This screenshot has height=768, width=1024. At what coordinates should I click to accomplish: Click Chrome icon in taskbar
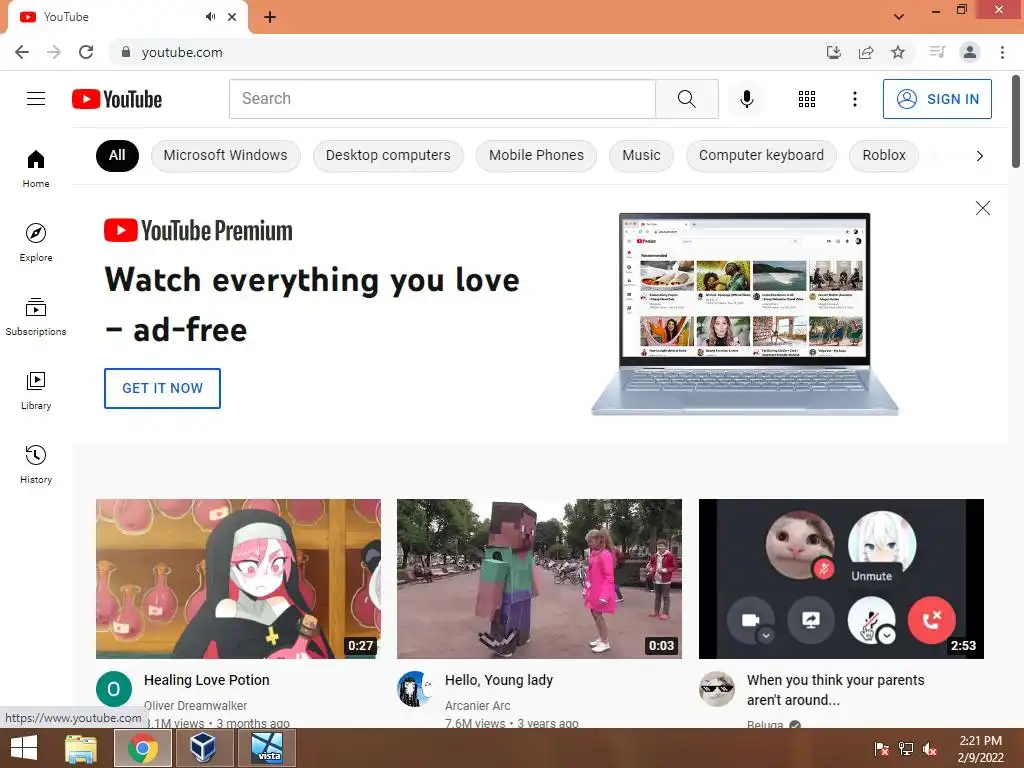(x=142, y=748)
